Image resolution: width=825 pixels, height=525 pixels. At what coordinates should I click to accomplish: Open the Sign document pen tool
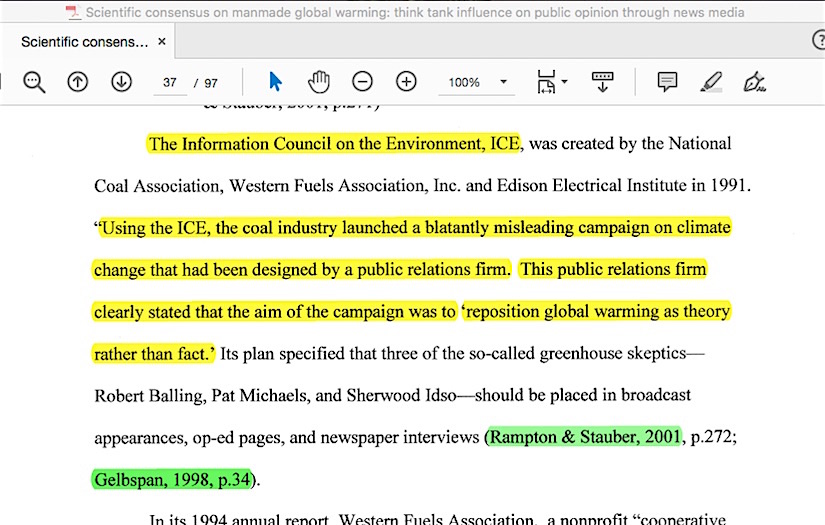point(754,82)
